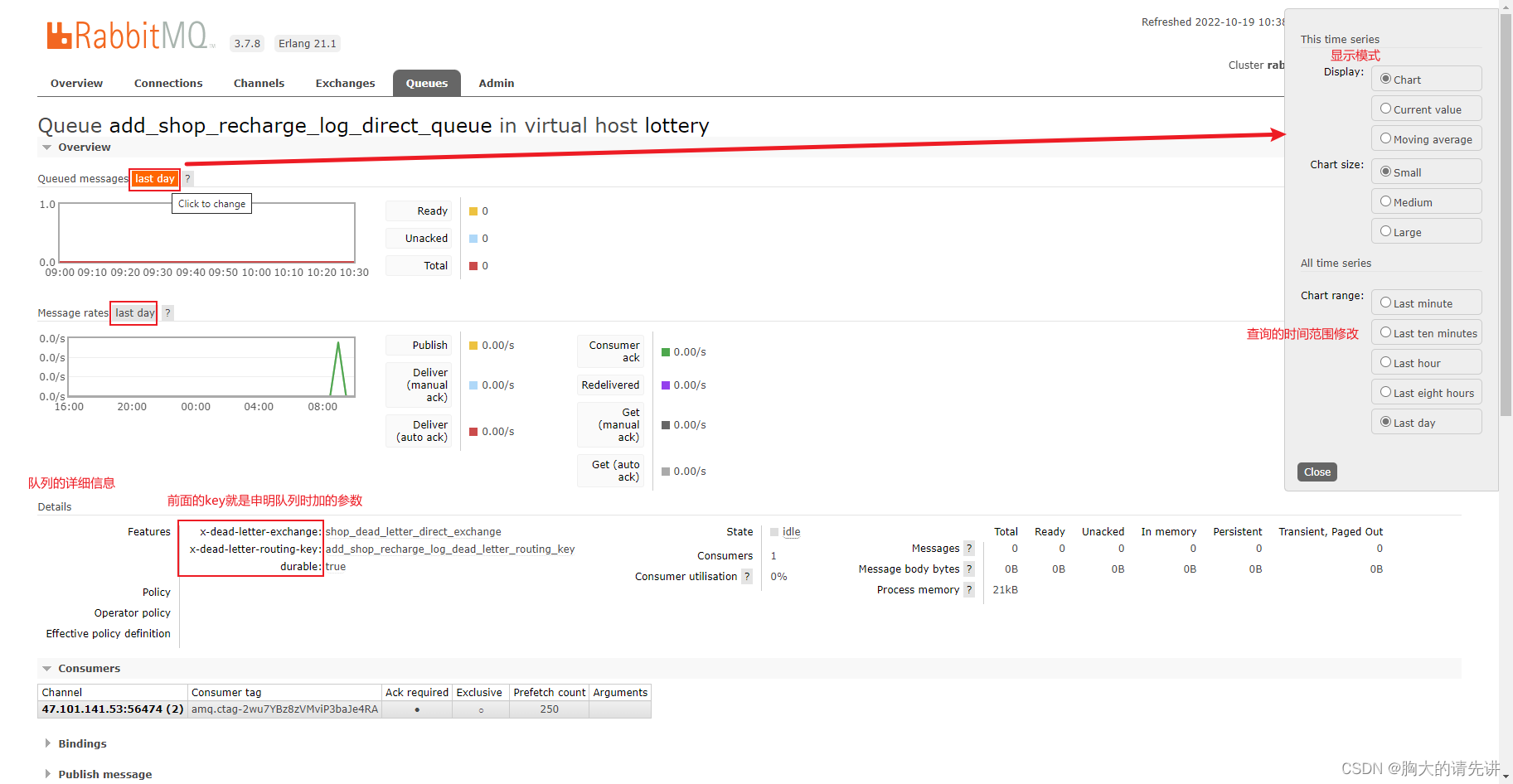Click consumer tag amq.ctag-2wu7YBz8zVMviP3baJe4RA
The image size is (1513, 784).
pos(284,709)
